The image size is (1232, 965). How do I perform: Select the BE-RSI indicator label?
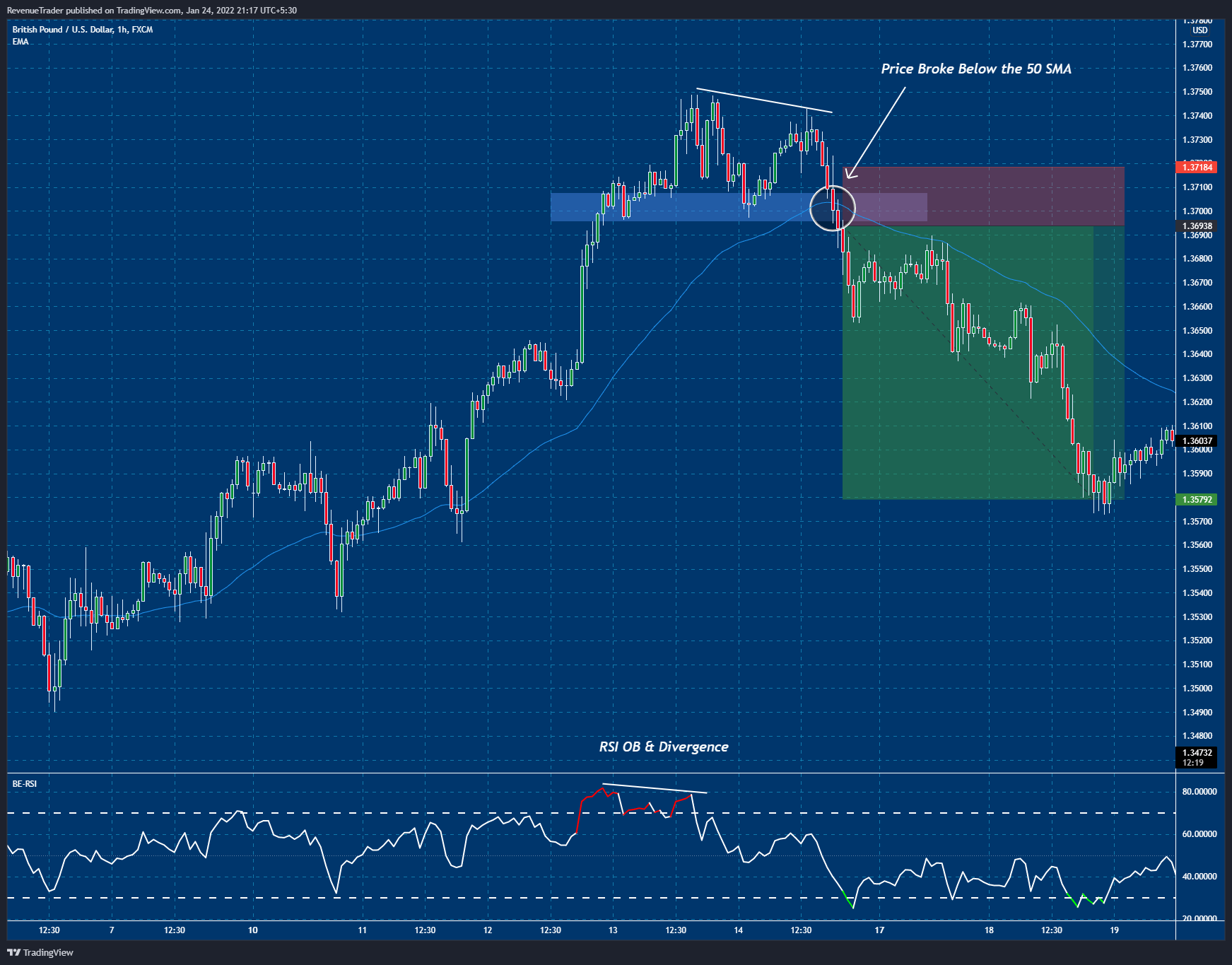[25, 784]
